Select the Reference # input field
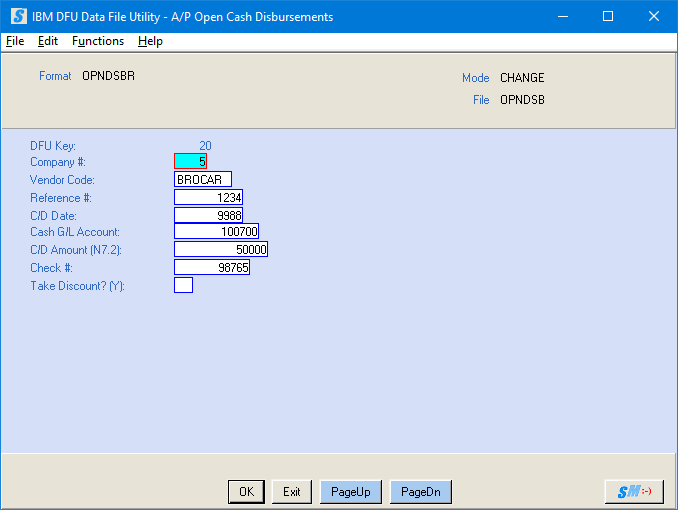678x510 pixels. click(208, 197)
